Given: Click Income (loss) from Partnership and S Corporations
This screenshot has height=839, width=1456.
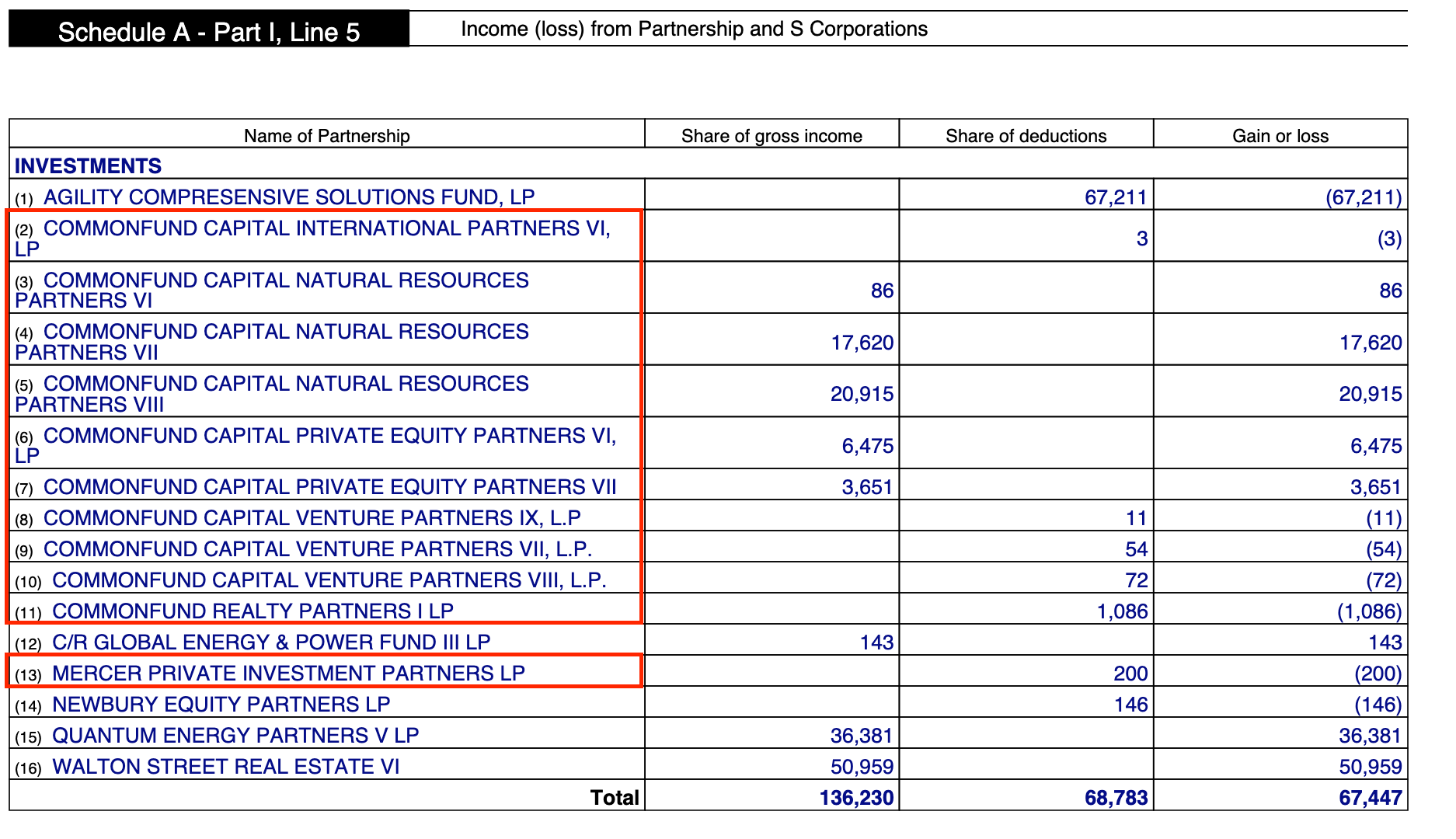Looking at the screenshot, I should point(695,29).
